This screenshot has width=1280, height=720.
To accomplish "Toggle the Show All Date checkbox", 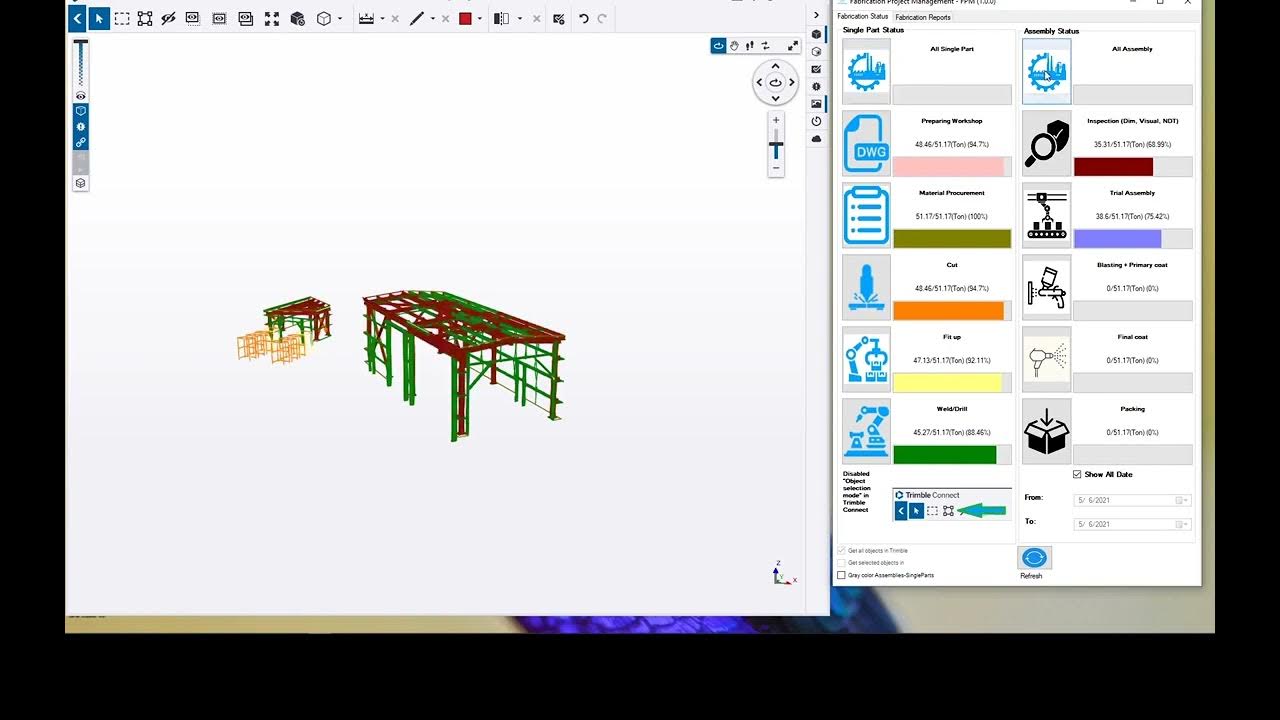I will click(1077, 474).
